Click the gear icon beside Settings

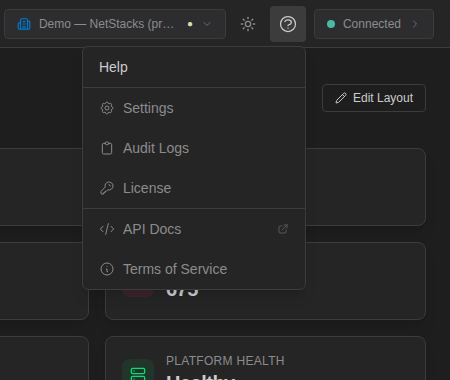107,108
